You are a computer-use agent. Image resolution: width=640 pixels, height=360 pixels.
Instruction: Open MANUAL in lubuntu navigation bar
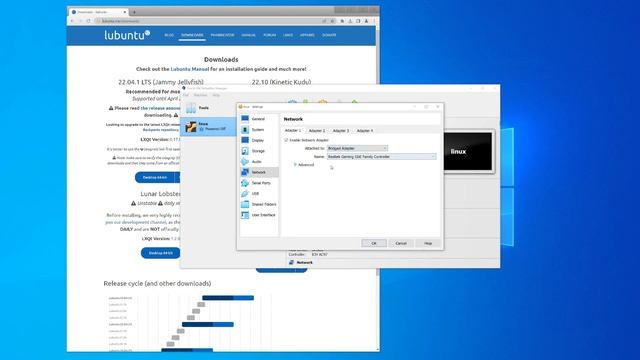click(x=248, y=35)
